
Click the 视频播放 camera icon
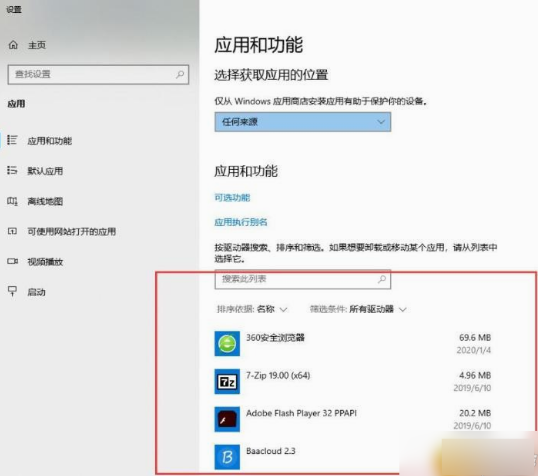12,262
